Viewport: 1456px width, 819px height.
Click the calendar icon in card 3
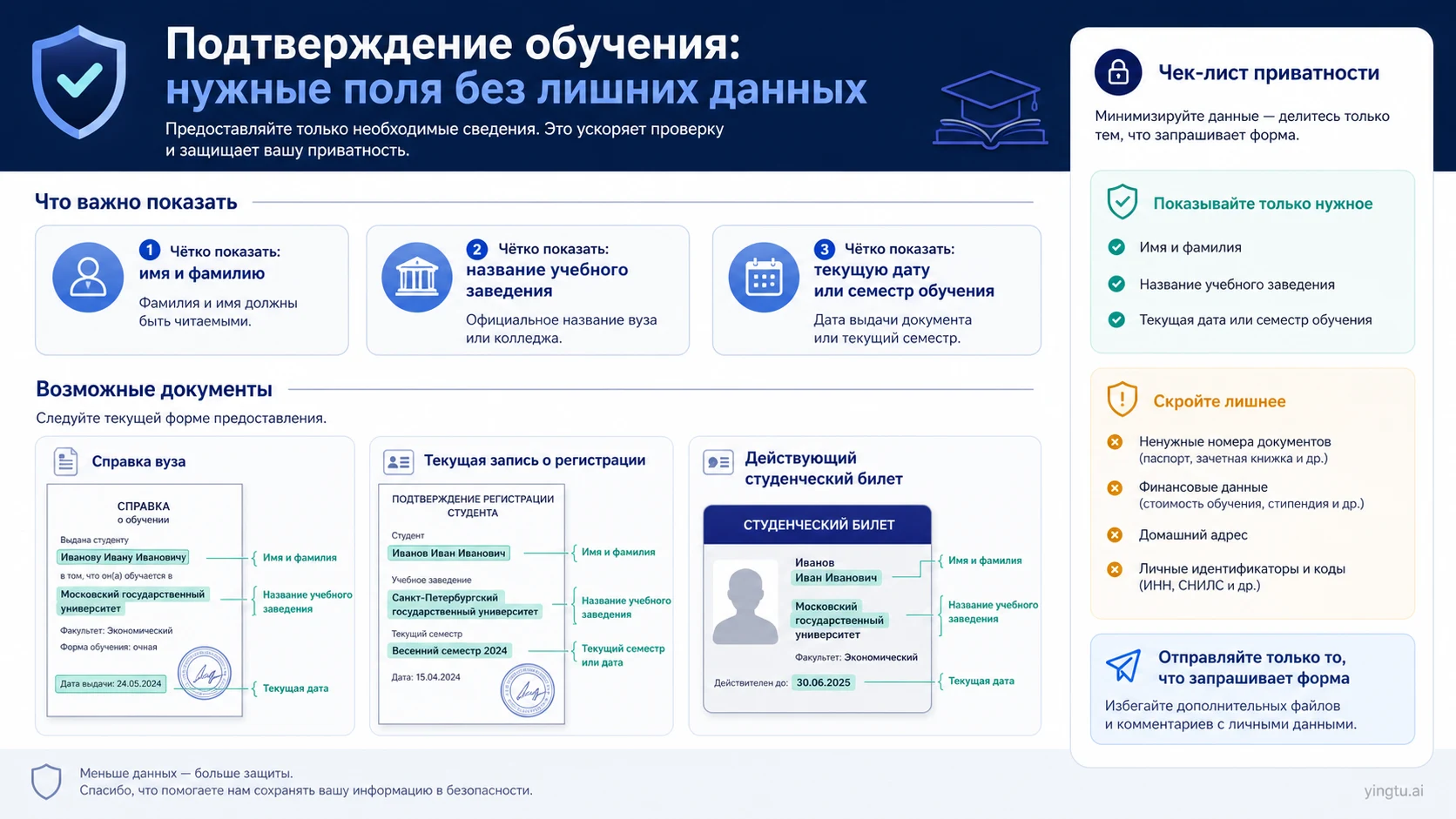pyautogui.click(x=764, y=278)
